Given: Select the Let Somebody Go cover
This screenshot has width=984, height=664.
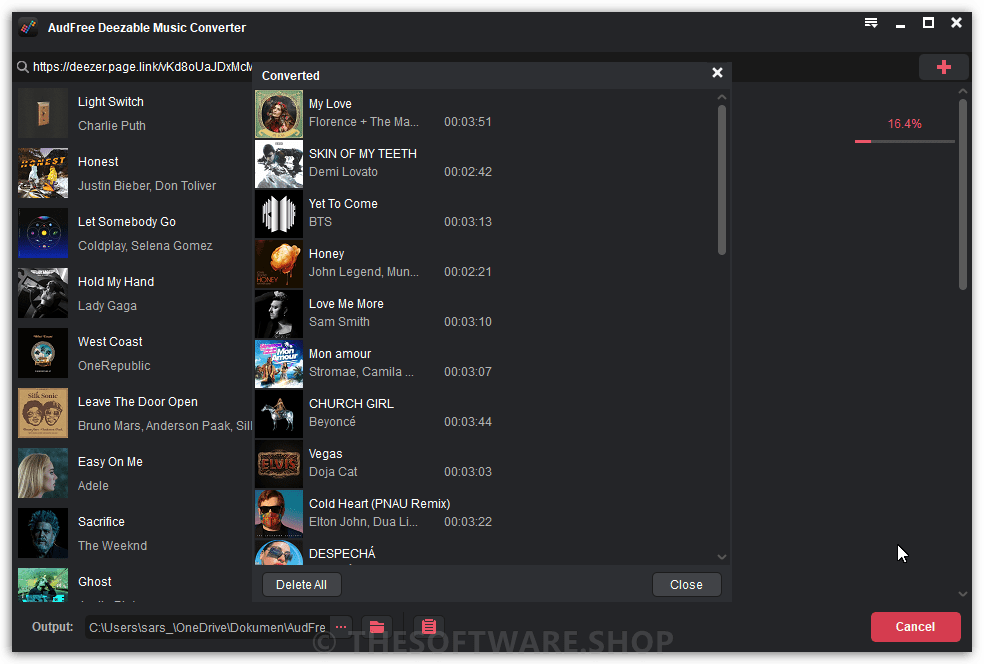Looking at the screenshot, I should (43, 233).
